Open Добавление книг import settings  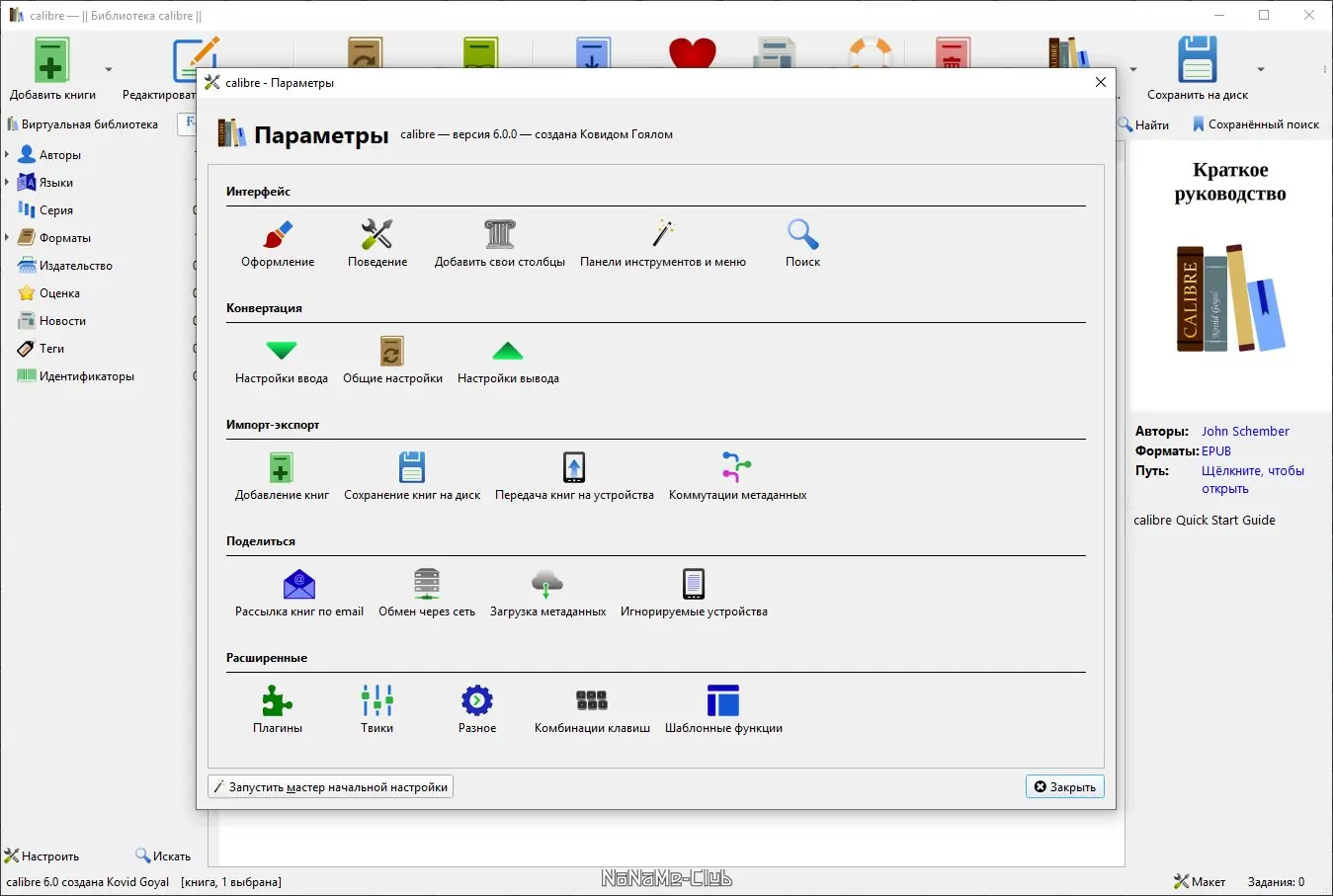tap(282, 477)
